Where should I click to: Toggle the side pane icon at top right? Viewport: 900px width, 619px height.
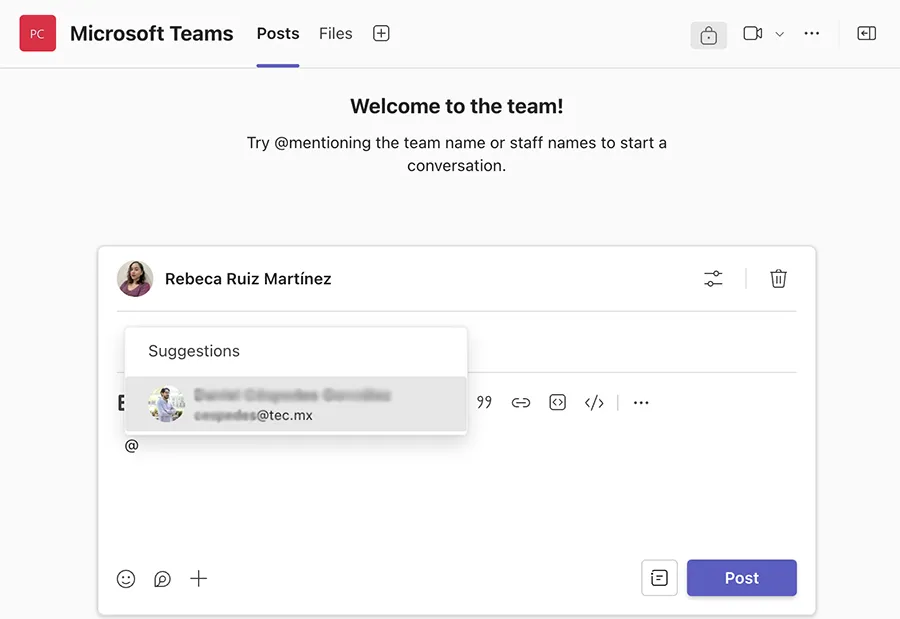(x=867, y=34)
